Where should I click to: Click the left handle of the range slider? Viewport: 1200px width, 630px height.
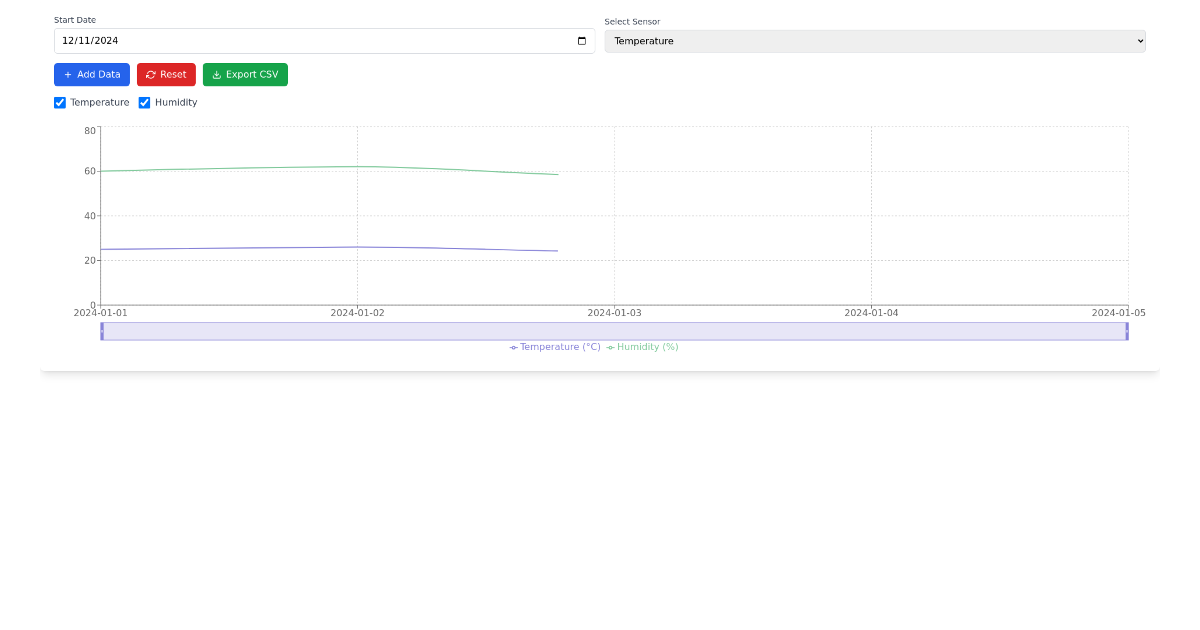point(102,331)
